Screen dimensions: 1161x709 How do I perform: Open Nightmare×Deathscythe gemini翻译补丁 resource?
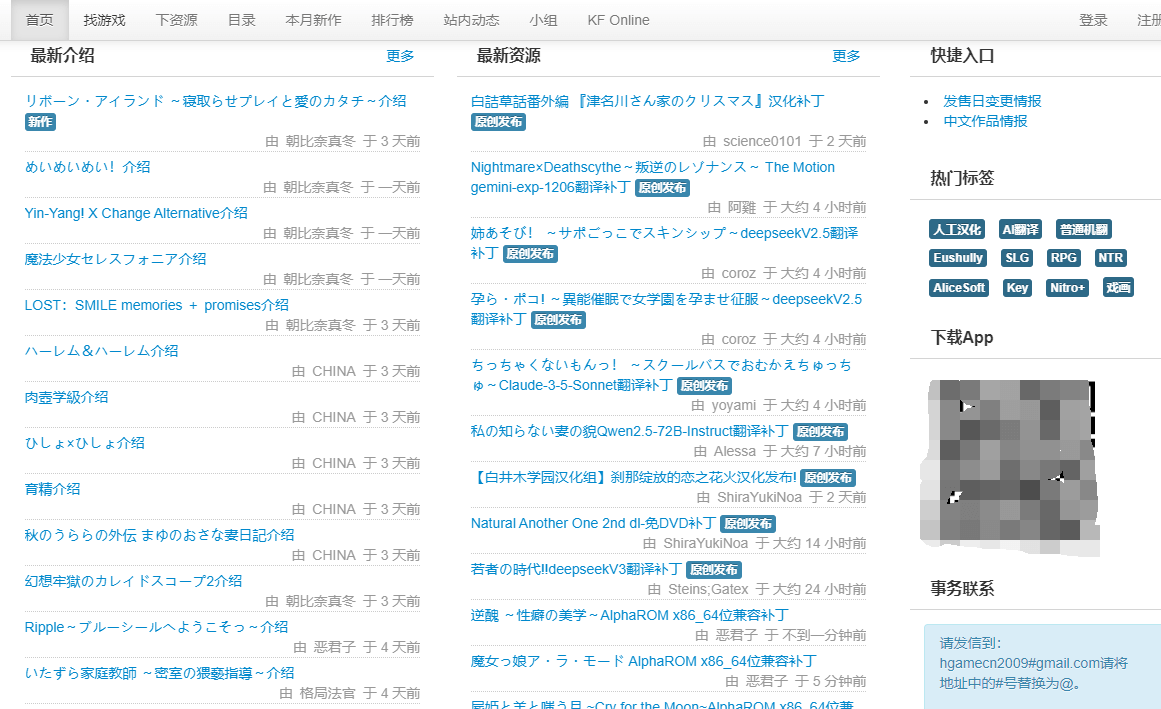tap(652, 177)
